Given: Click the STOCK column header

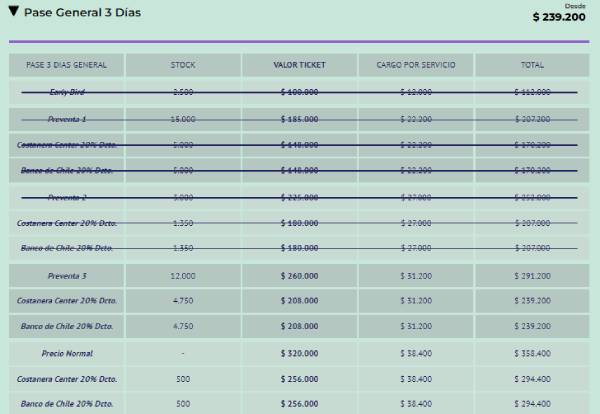Looking at the screenshot, I should tap(183, 65).
